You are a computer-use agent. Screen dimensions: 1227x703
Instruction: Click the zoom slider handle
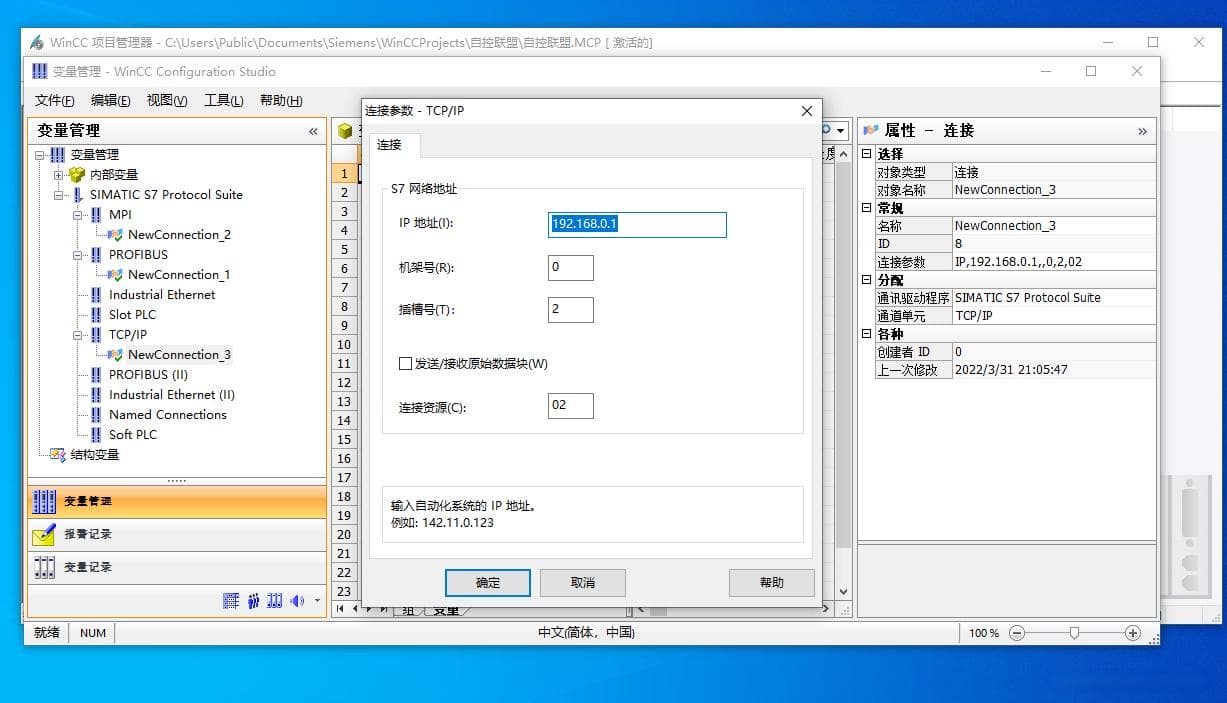(1074, 633)
